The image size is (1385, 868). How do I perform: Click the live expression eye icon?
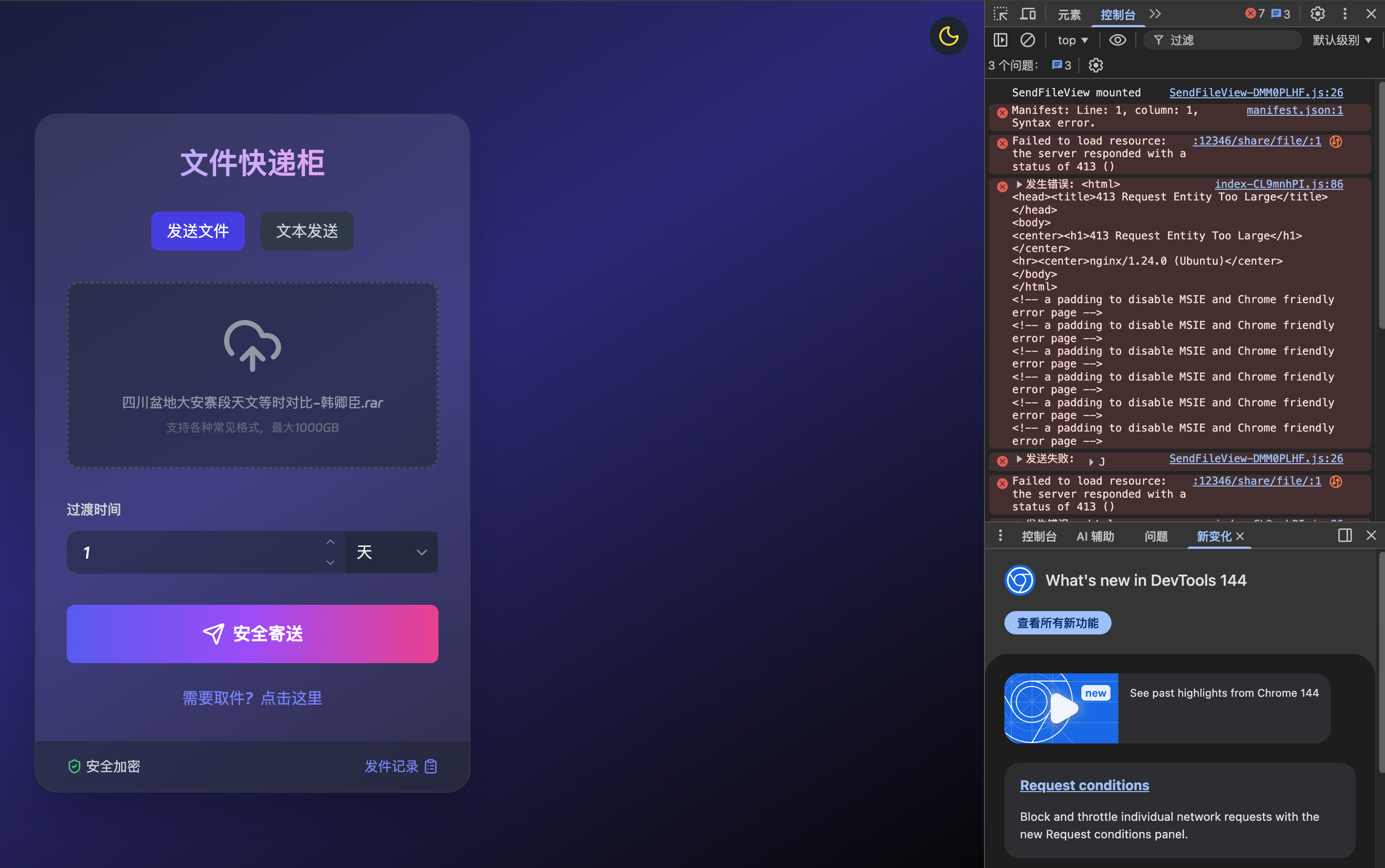1117,40
